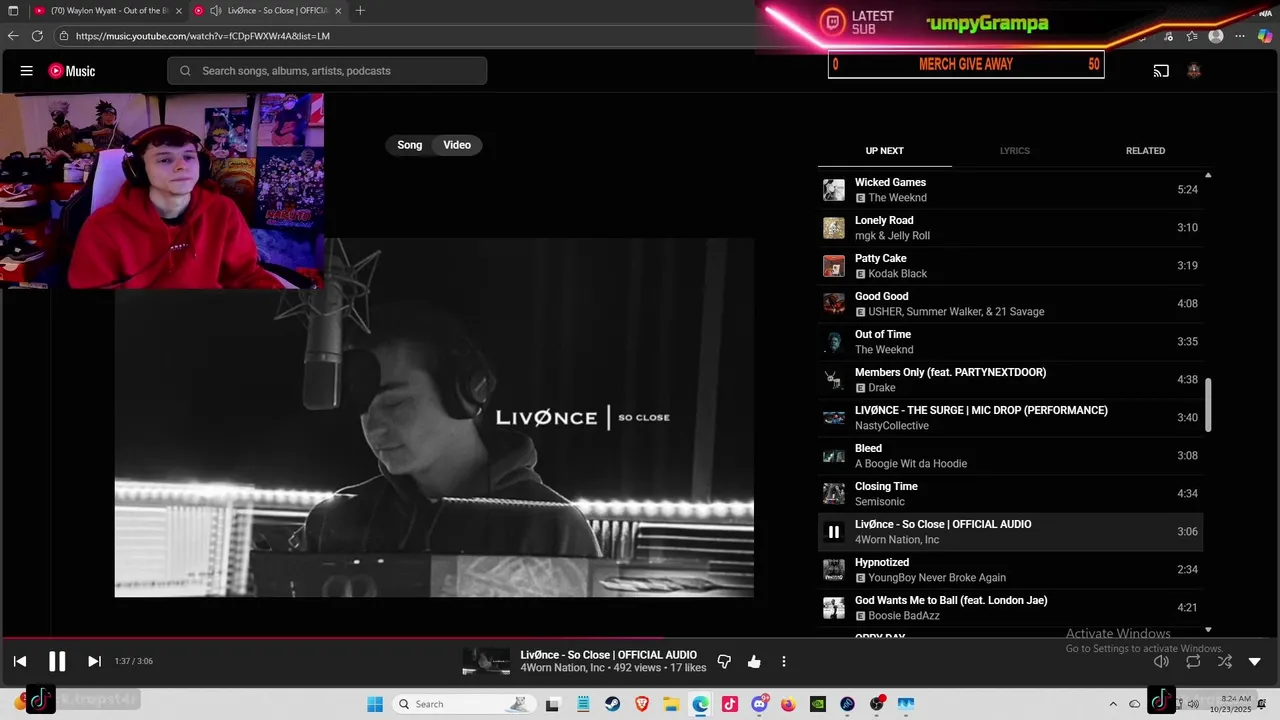Click the queue scrollbar thumb

click(1208, 405)
